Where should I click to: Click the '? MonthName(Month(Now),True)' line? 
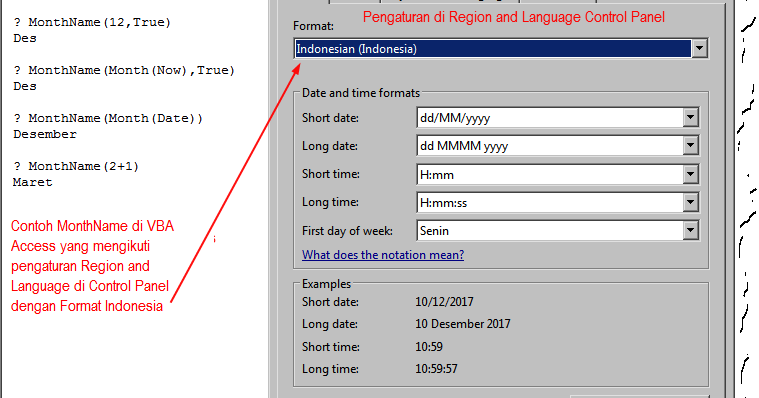click(124, 70)
